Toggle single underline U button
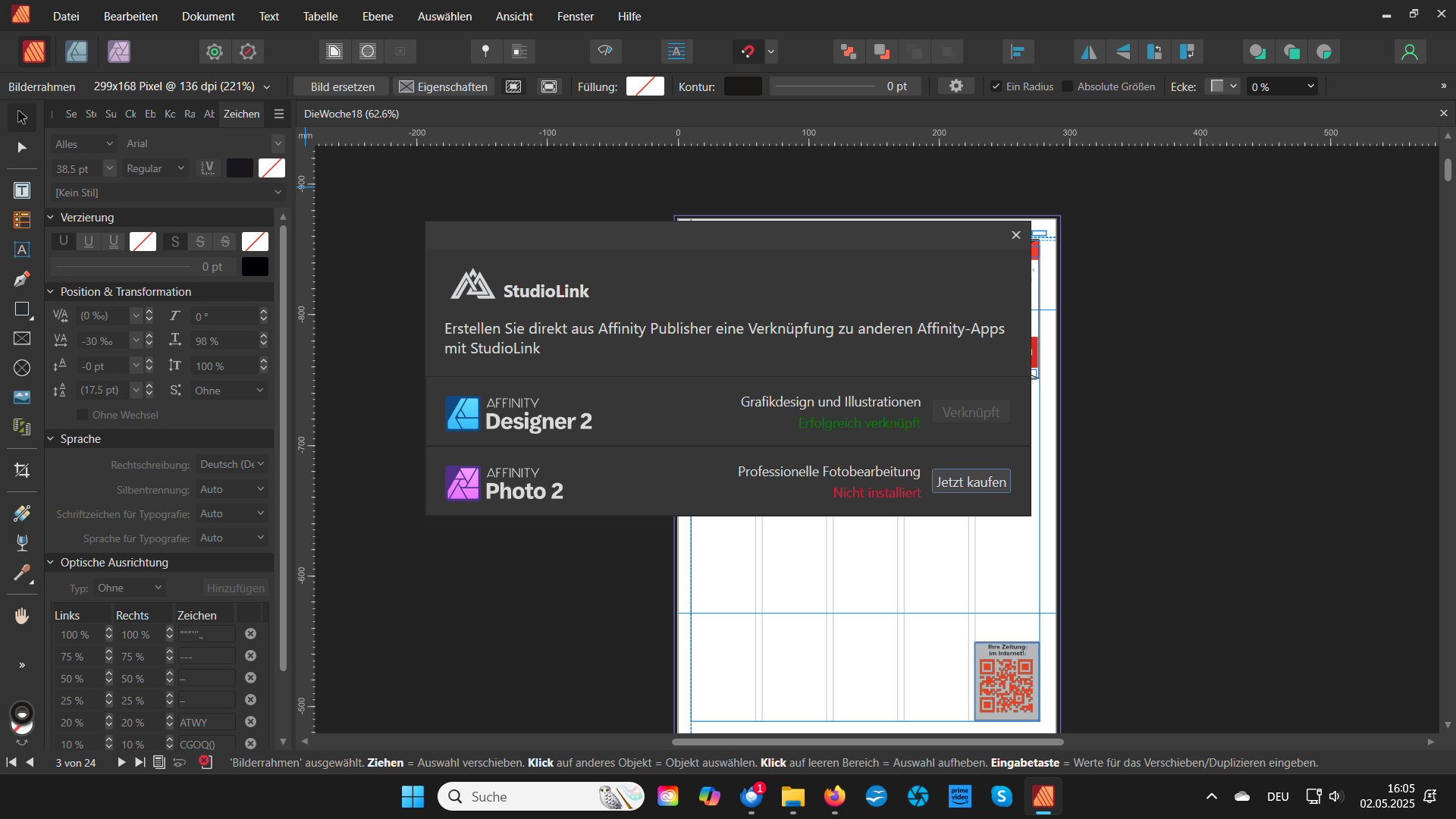Screen dimensions: 1456x819 [89, 241]
